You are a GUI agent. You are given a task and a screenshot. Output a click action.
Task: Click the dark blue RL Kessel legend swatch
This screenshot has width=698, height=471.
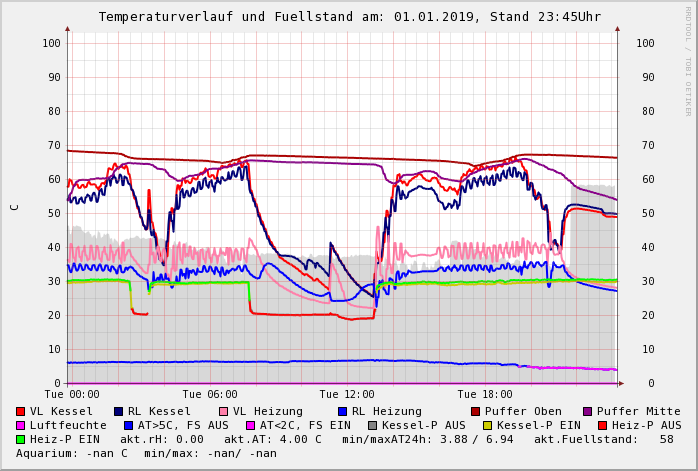pyautogui.click(x=119, y=412)
